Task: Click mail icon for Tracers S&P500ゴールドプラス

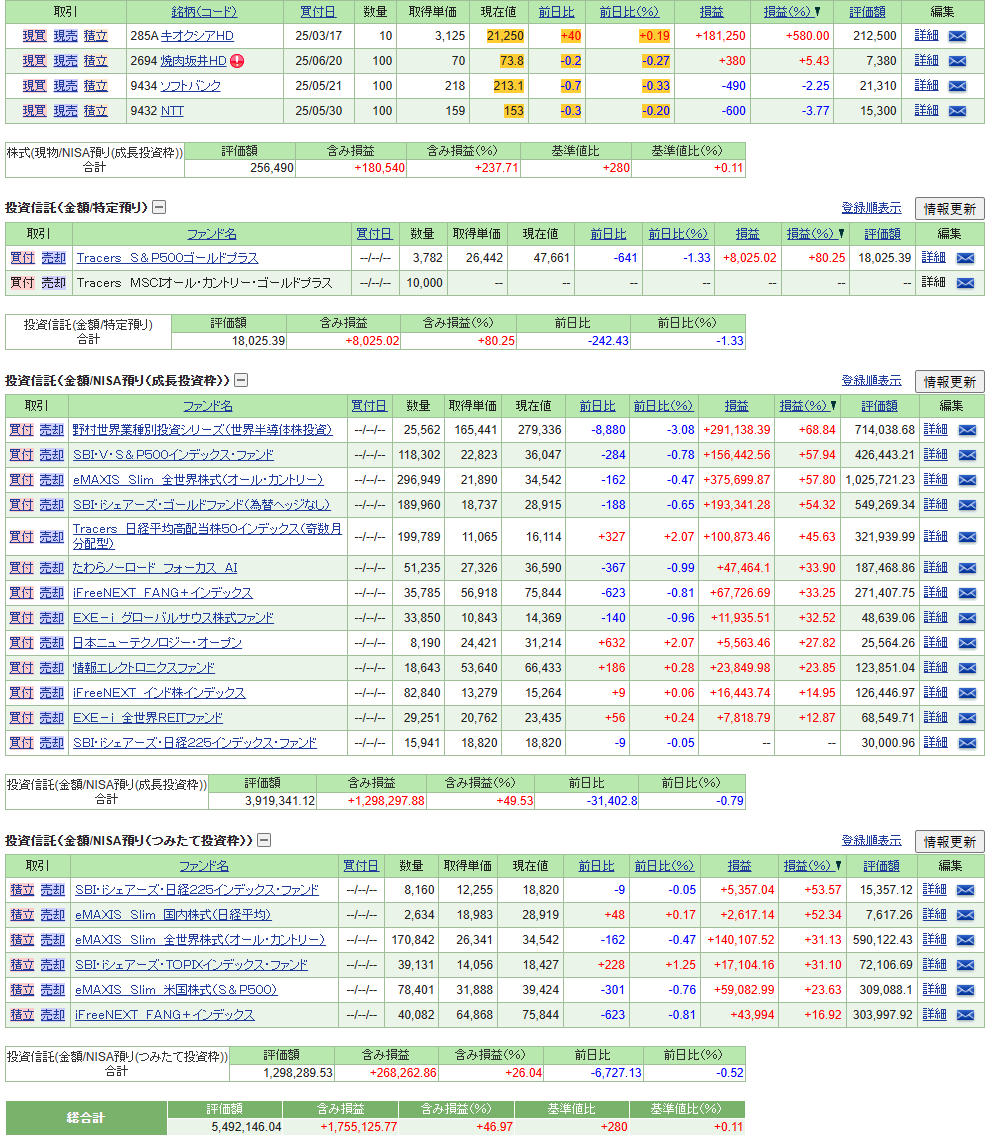Action: coord(965,258)
